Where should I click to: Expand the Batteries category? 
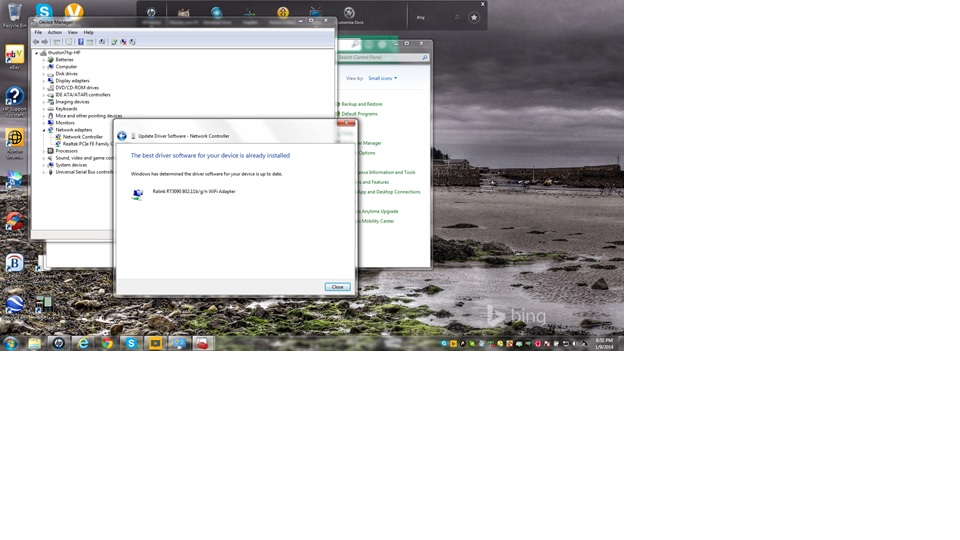[43, 60]
